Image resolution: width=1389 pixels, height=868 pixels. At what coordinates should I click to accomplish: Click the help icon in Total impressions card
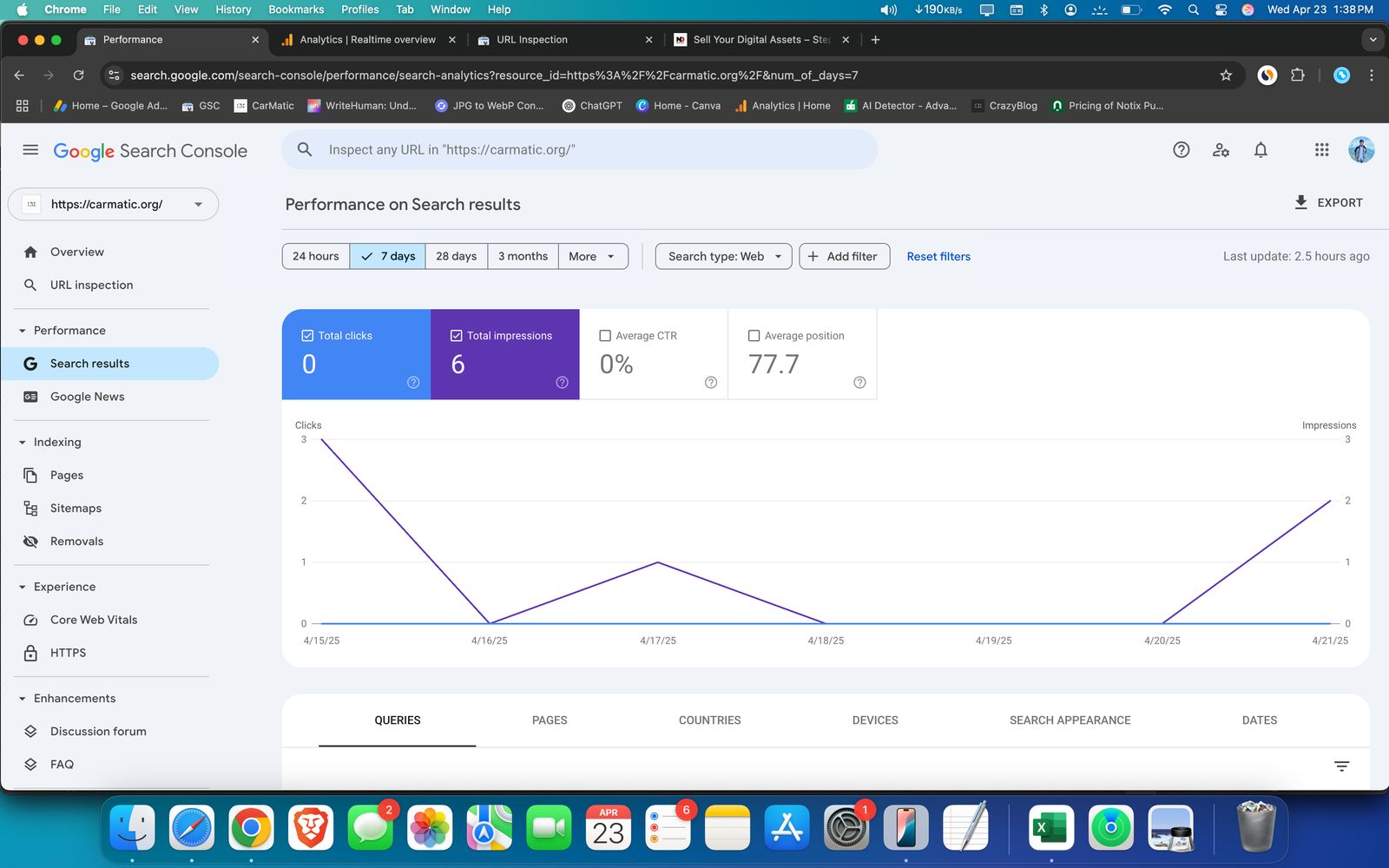(x=562, y=383)
